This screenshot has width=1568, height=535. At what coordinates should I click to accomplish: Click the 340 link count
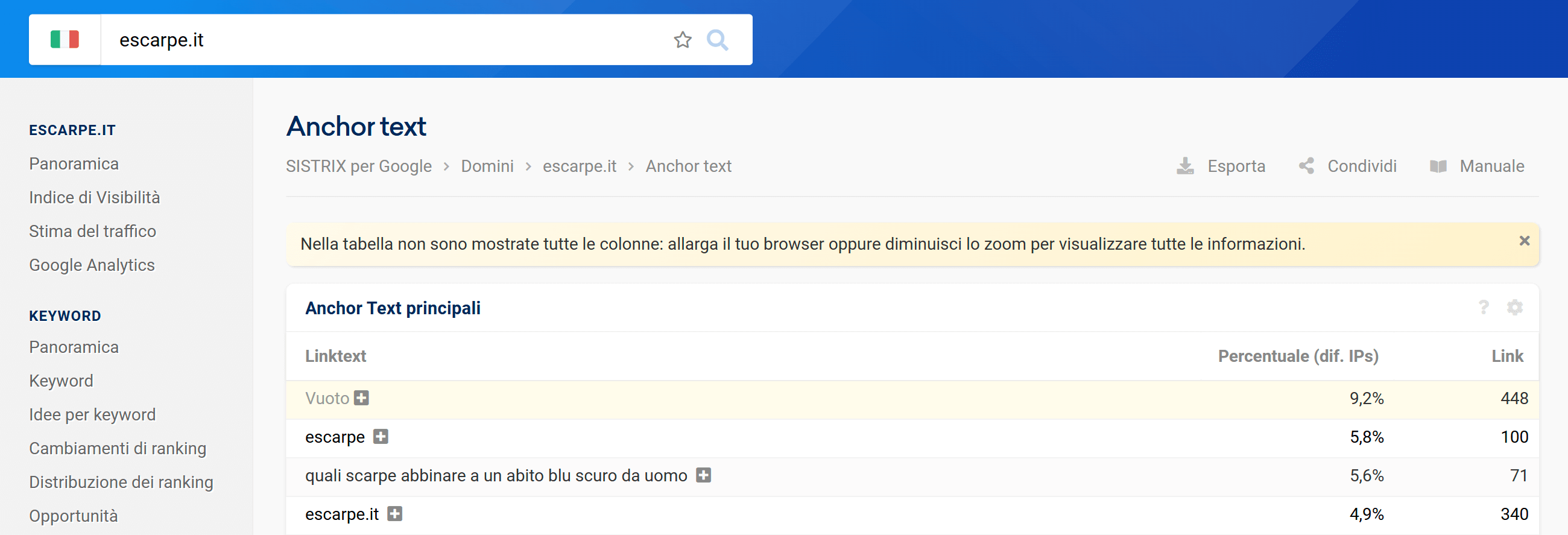pos(1514,514)
